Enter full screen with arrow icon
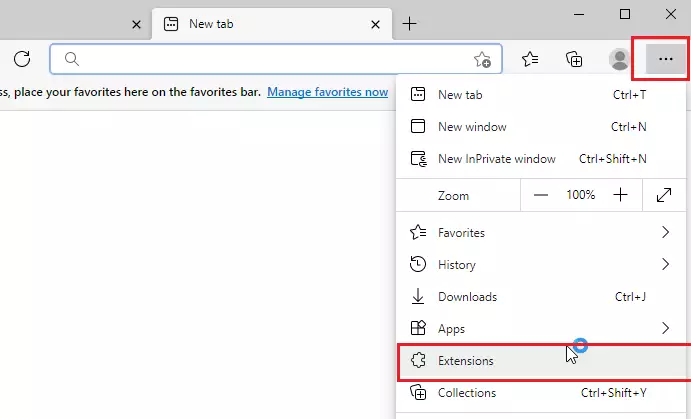Screen dimensions: 691x419 point(664,195)
